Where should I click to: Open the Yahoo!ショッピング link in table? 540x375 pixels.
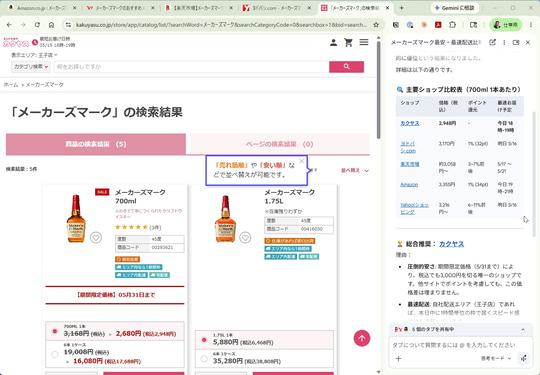pos(414,208)
